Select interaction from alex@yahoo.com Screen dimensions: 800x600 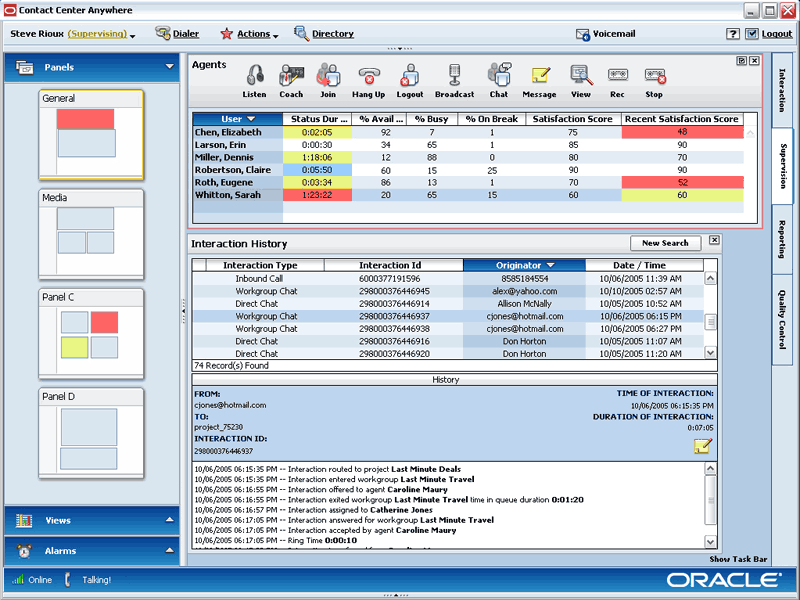[448, 291]
